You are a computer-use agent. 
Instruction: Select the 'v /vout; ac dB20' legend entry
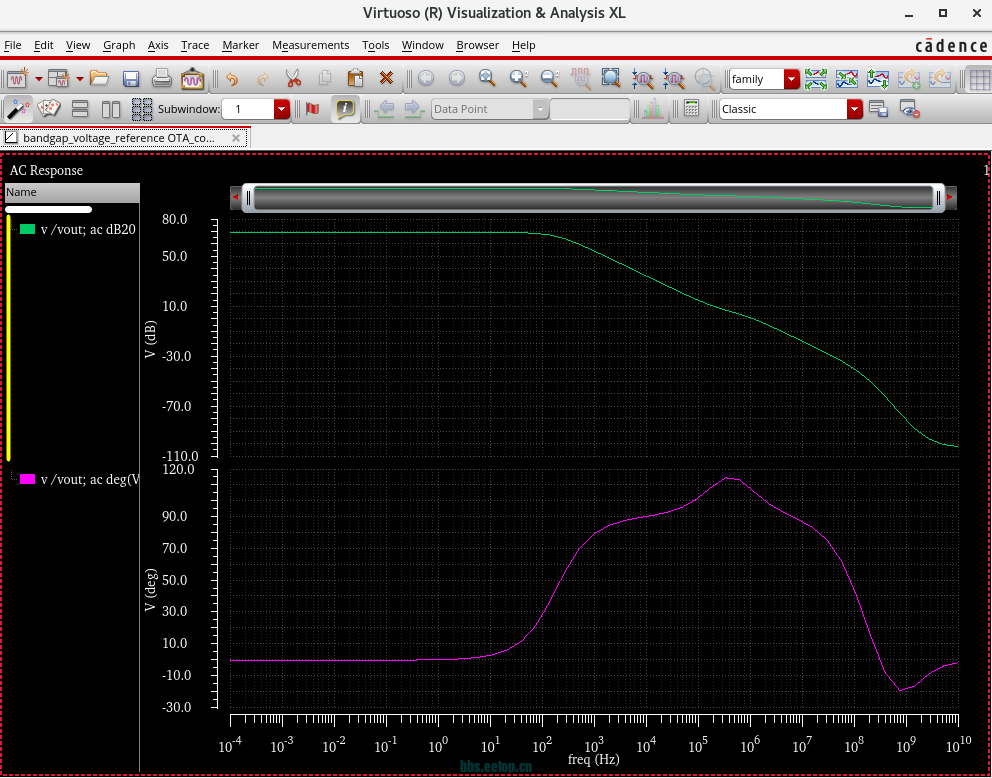pos(88,230)
